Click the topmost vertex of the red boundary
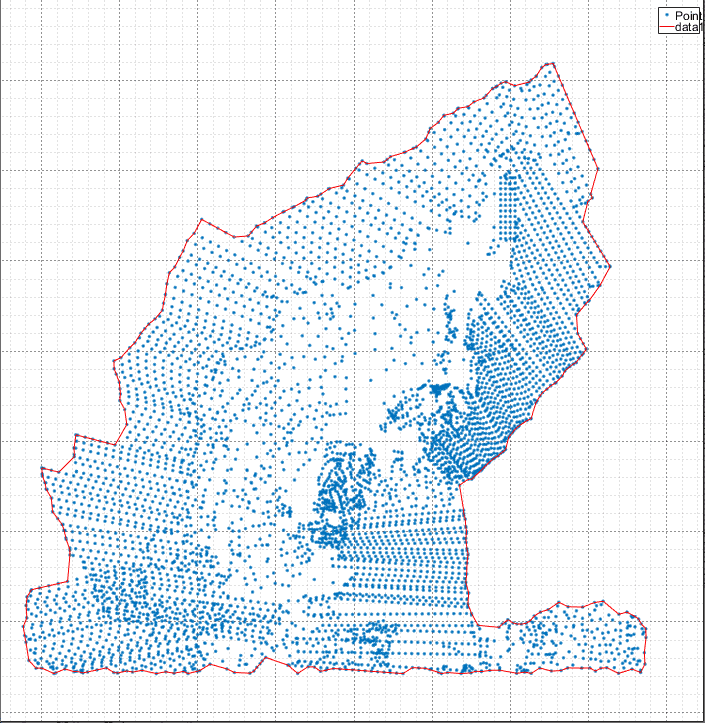Image resolution: width=705 pixels, height=723 pixels. tap(552, 63)
